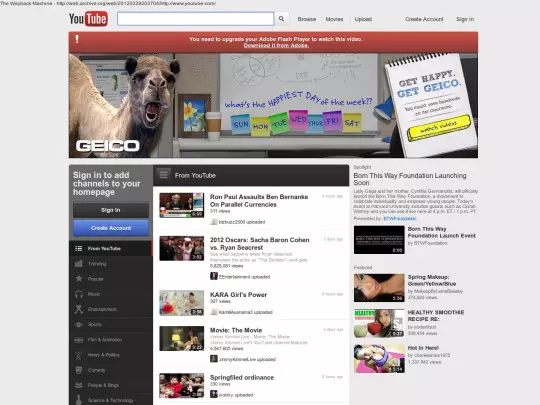Open the Hot In Here! video title
The image size is (540, 405).
(423, 348)
